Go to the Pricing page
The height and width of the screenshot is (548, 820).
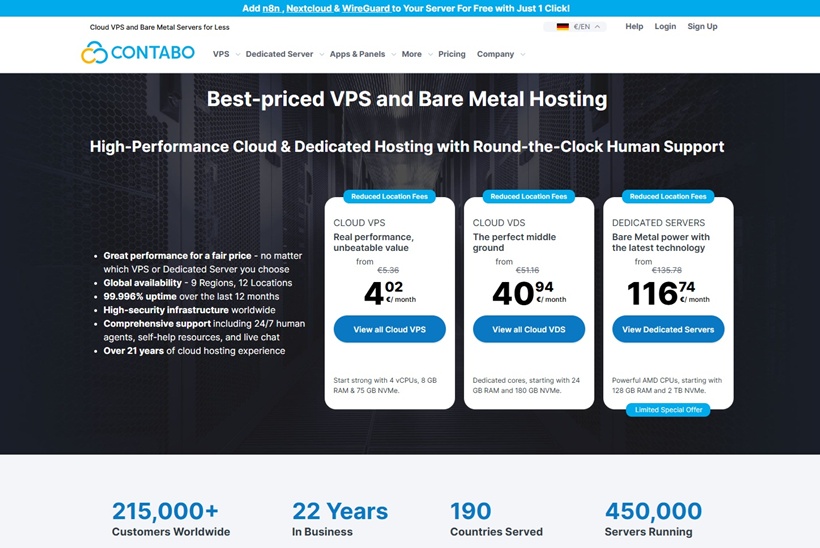(x=452, y=54)
